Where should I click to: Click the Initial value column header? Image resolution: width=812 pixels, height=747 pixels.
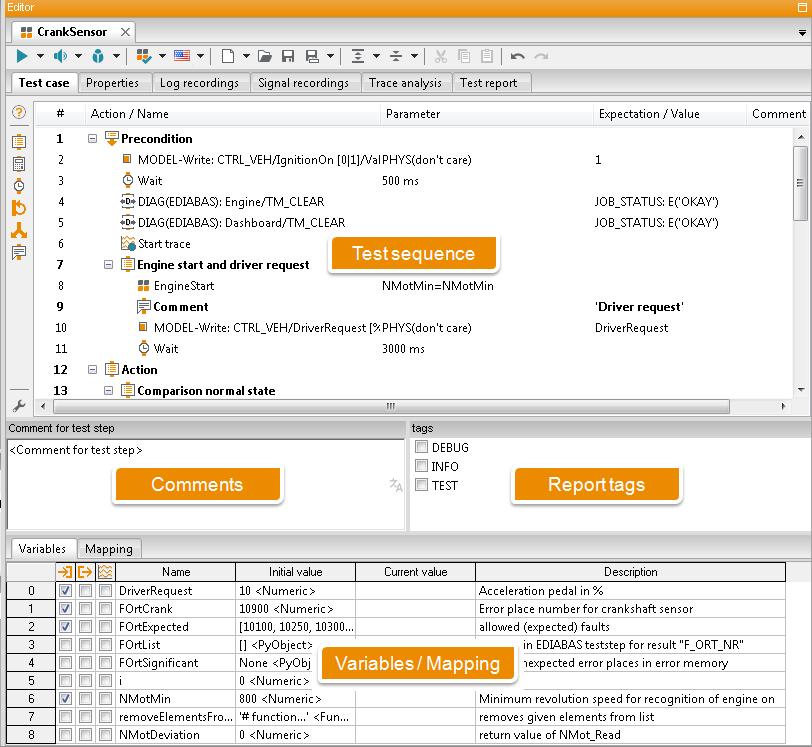(295, 572)
